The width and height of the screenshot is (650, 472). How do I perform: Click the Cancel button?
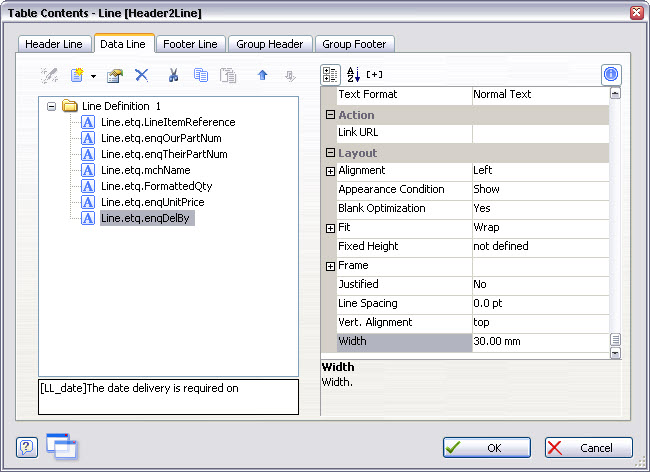click(589, 448)
